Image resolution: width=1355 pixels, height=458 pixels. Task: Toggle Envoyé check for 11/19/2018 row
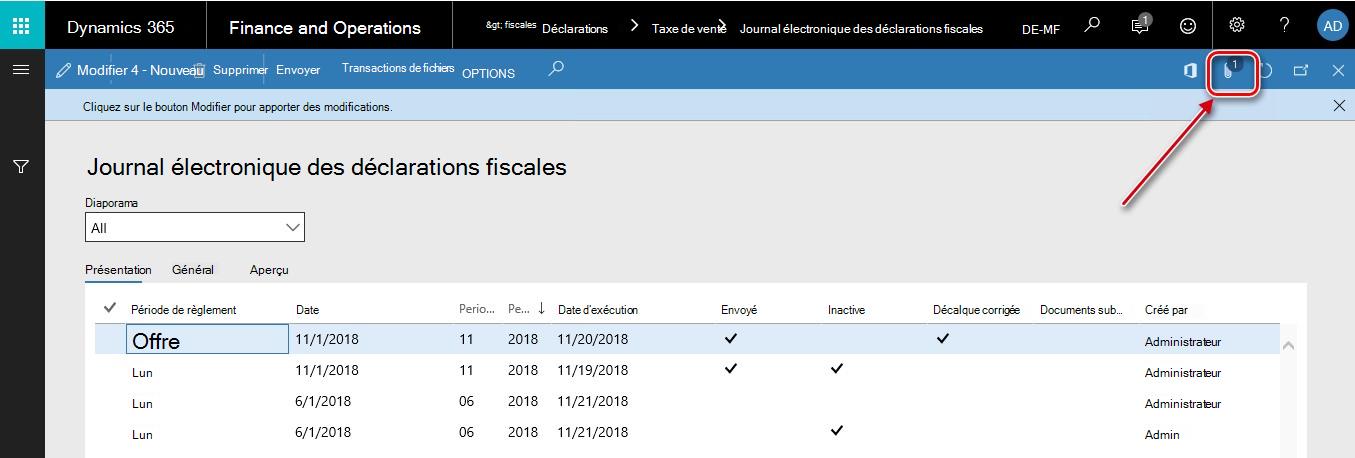[x=731, y=369]
